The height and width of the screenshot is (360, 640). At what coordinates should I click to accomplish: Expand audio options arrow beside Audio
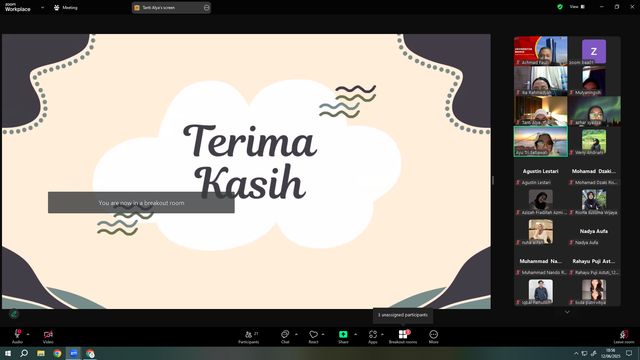coord(28,334)
